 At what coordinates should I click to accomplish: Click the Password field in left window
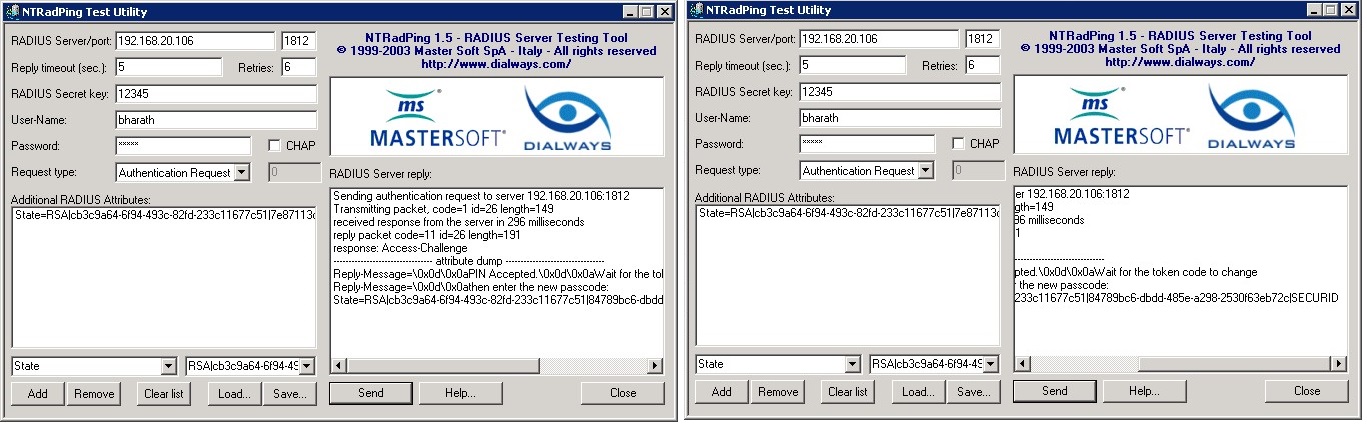point(182,146)
